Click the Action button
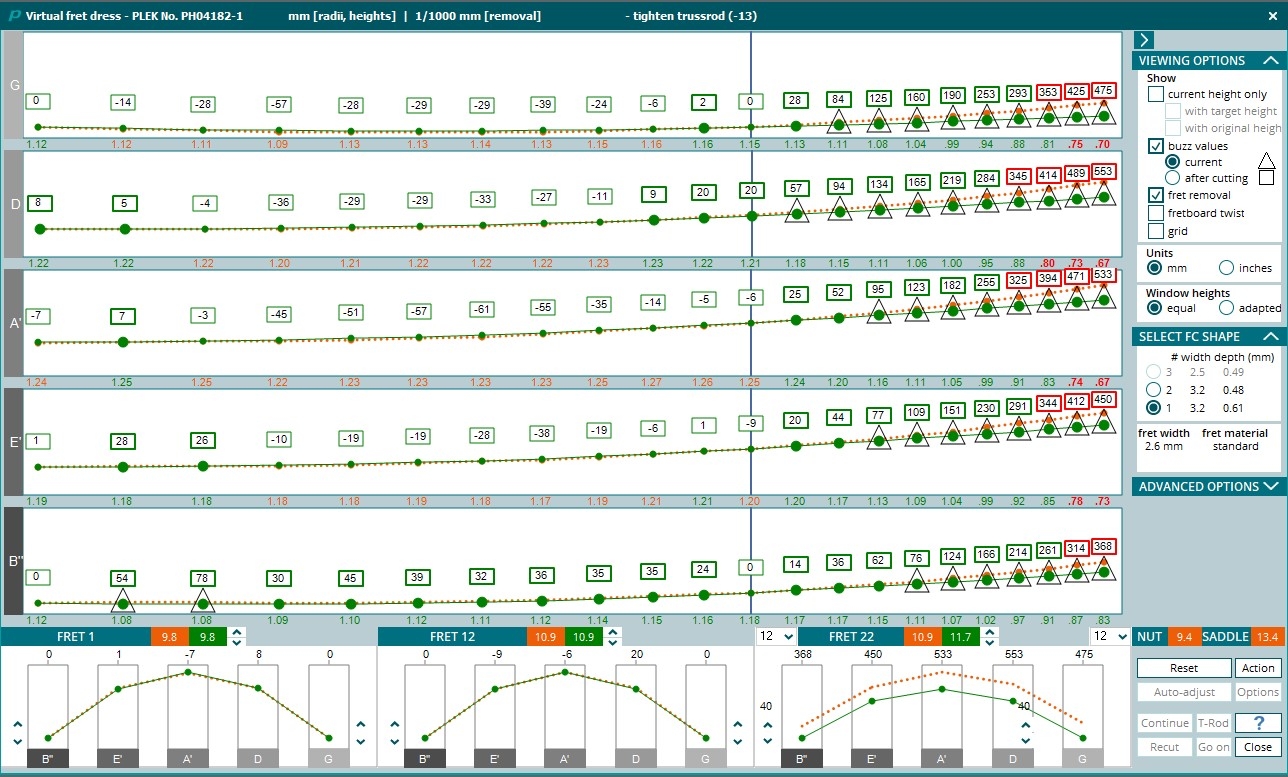This screenshot has width=1288, height=777. coord(1258,668)
